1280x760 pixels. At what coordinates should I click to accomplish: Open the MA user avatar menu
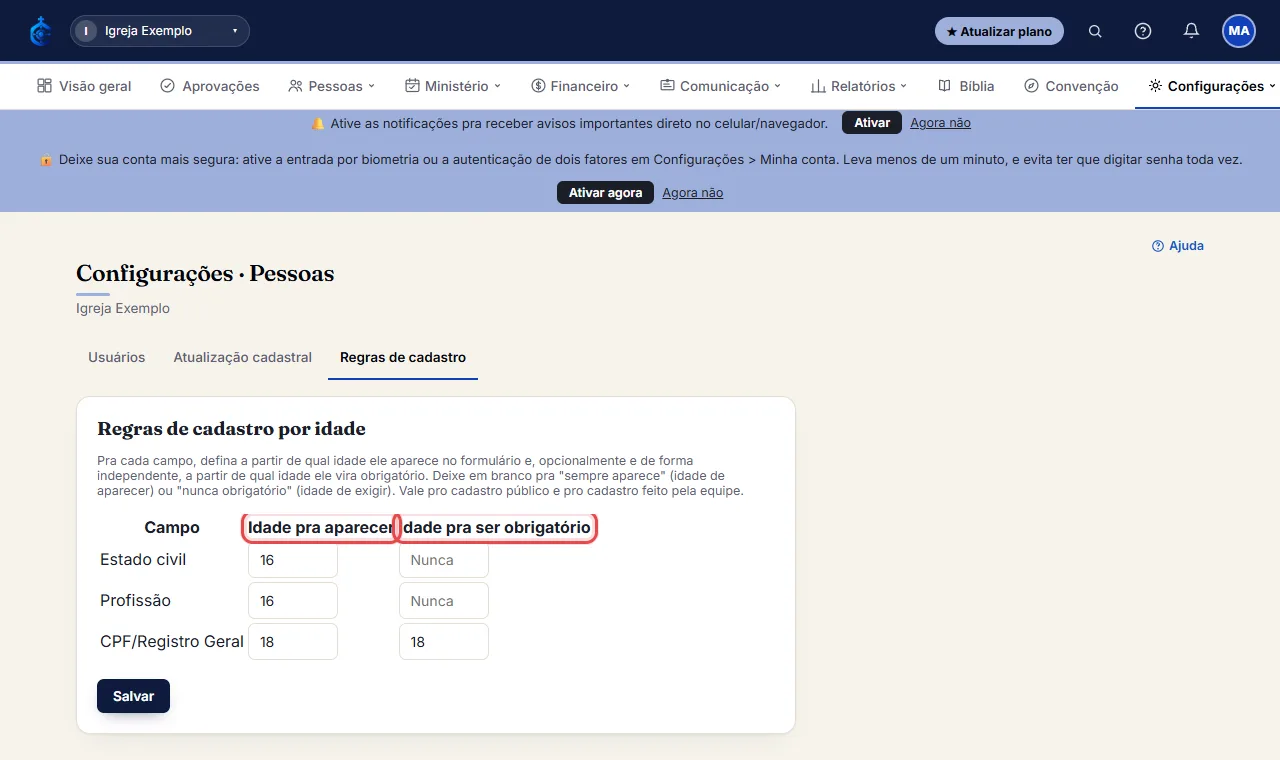[x=1239, y=31]
